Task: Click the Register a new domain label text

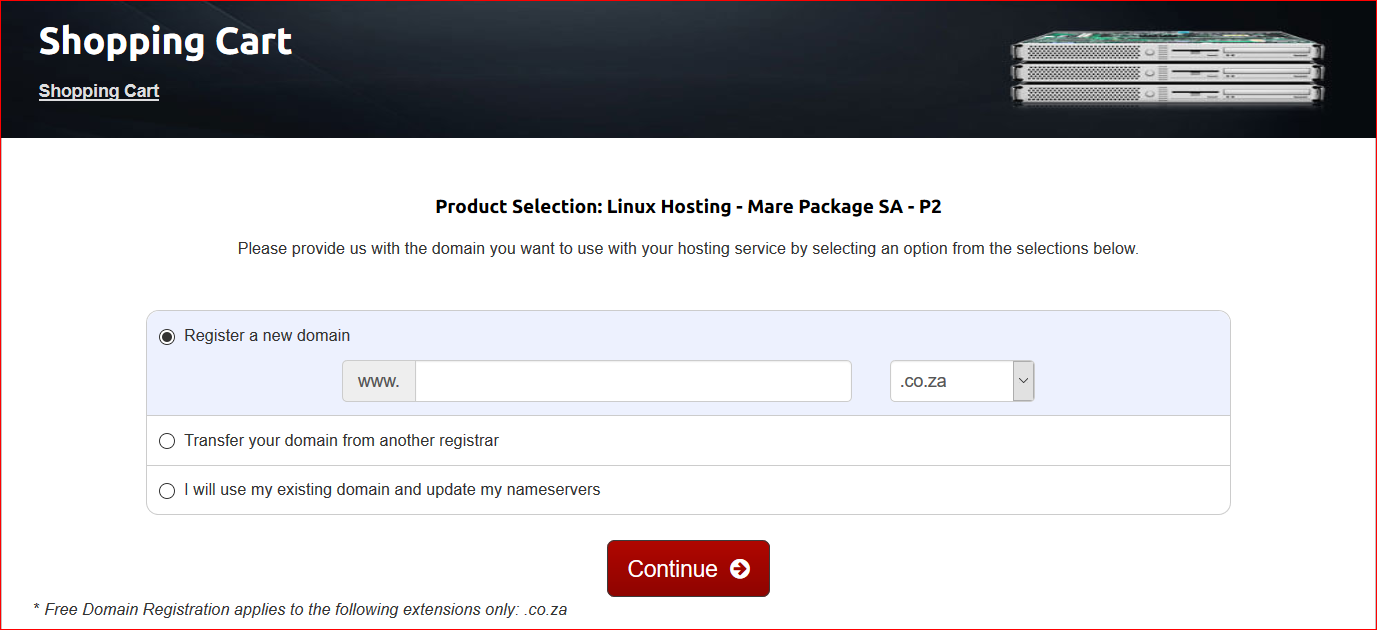Action: point(267,336)
